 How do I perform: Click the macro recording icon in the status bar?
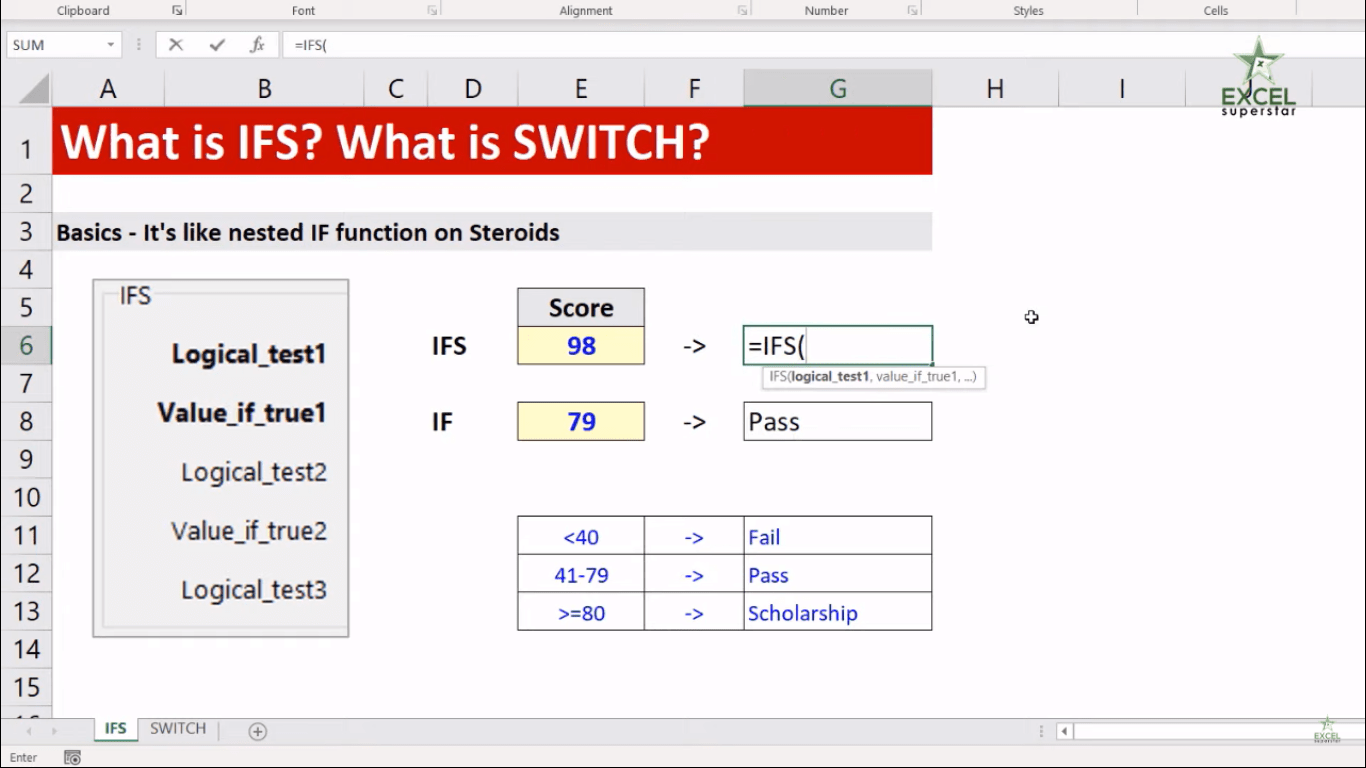click(x=72, y=757)
